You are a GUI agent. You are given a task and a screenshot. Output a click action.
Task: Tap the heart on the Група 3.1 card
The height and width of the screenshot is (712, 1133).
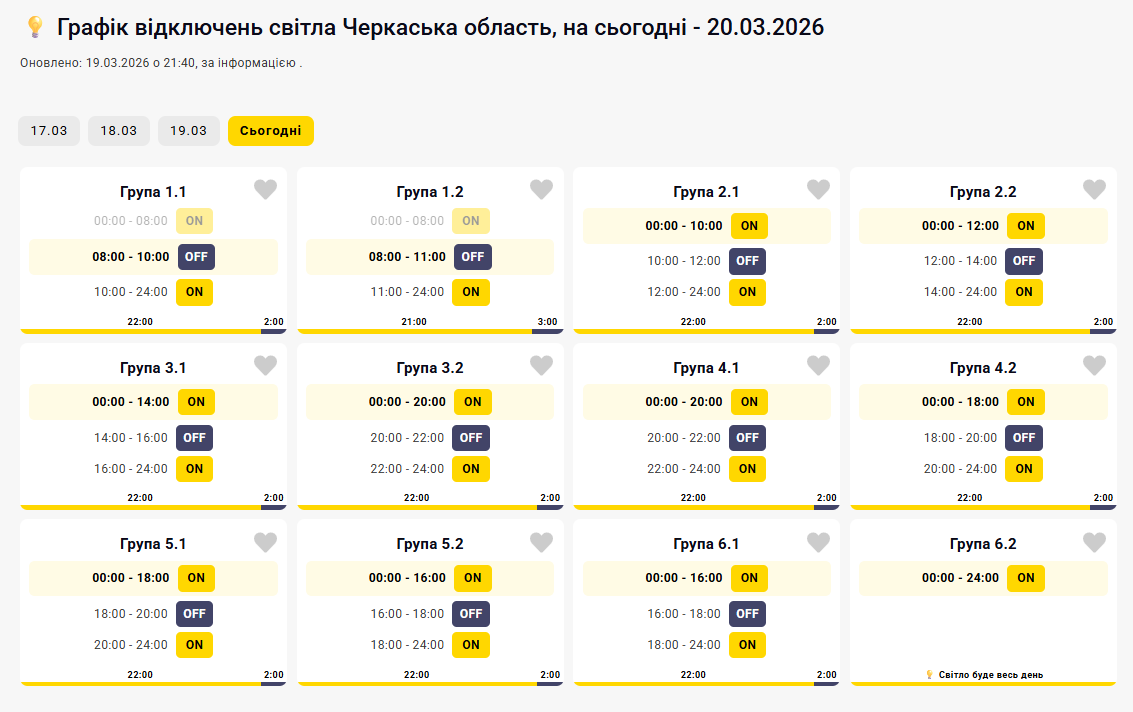(x=265, y=366)
